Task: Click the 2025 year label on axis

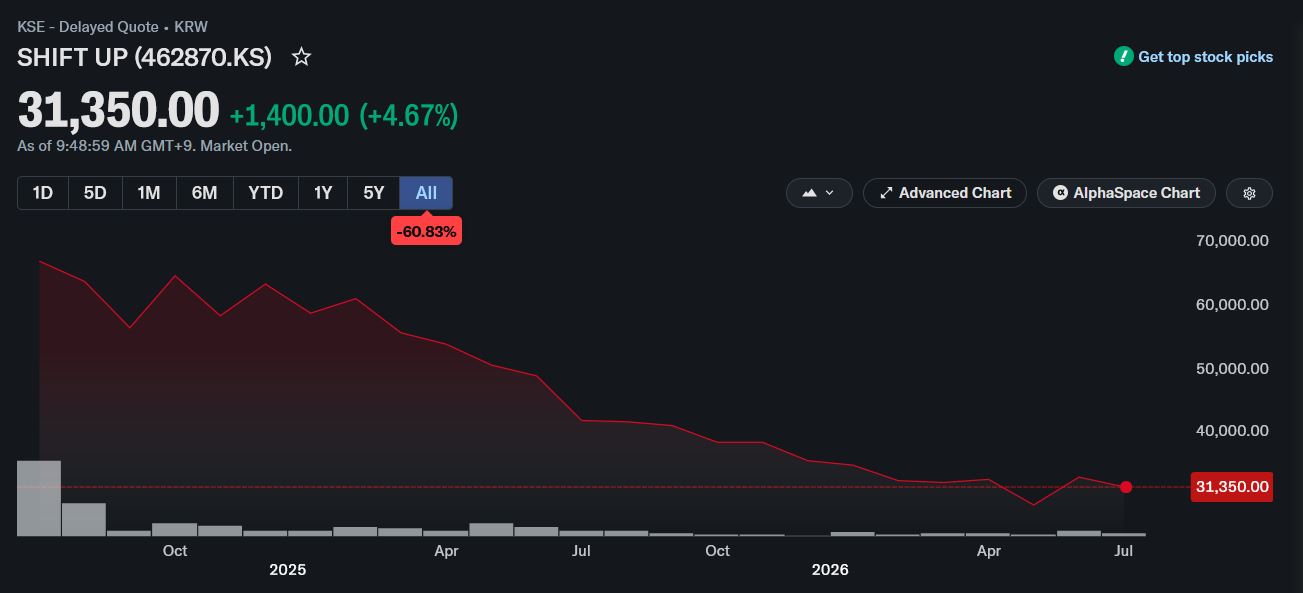Action: point(288,570)
